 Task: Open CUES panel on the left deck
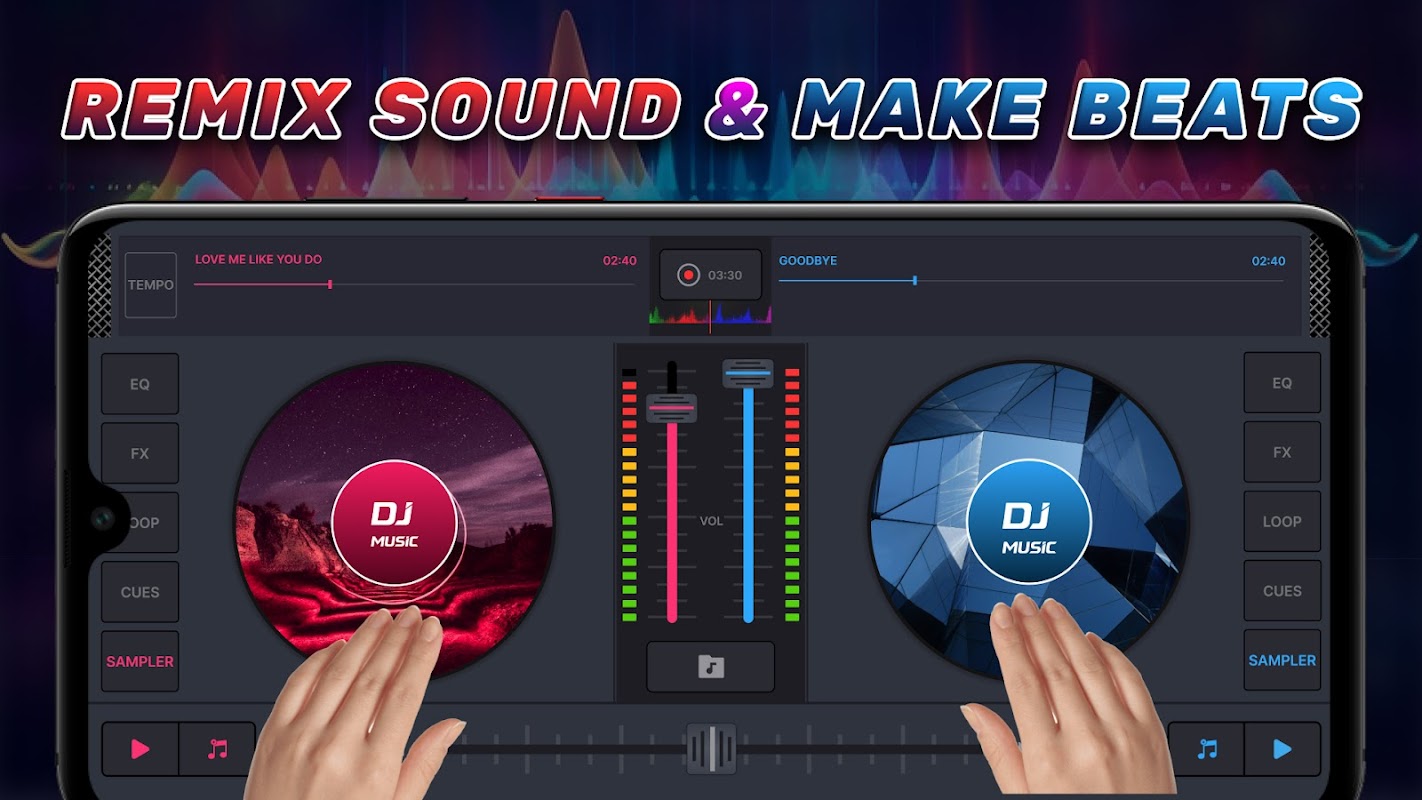140,592
